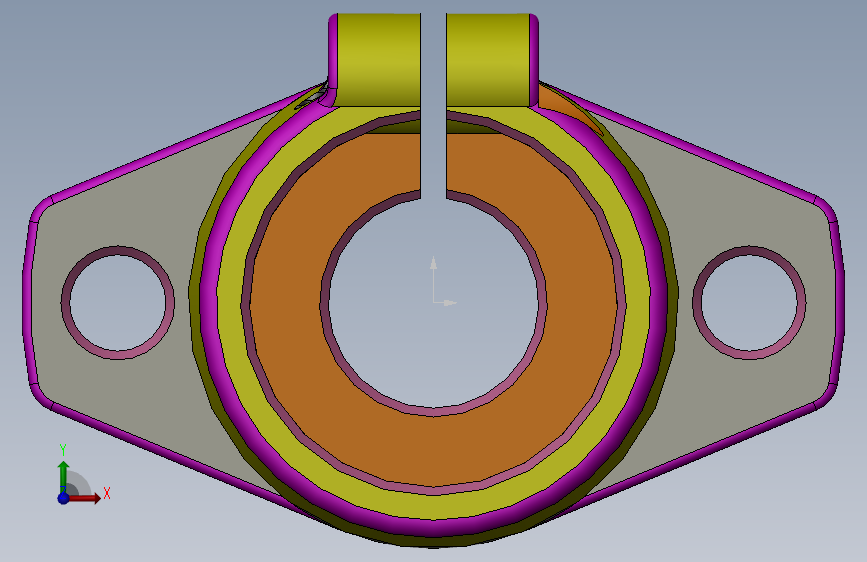
Task: Select the orange ring face around the bore
Action: [434, 448]
